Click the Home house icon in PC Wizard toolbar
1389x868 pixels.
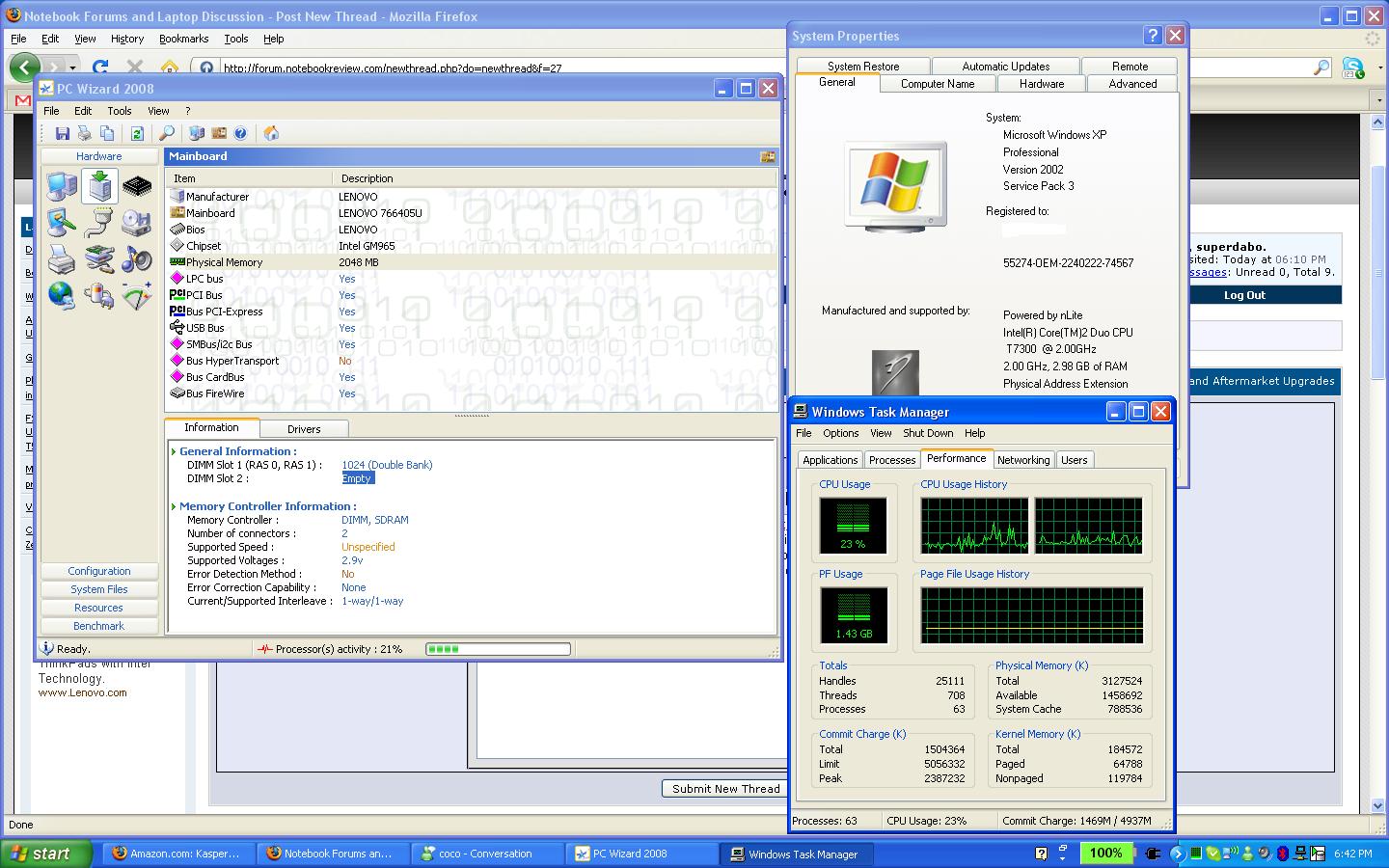271,133
